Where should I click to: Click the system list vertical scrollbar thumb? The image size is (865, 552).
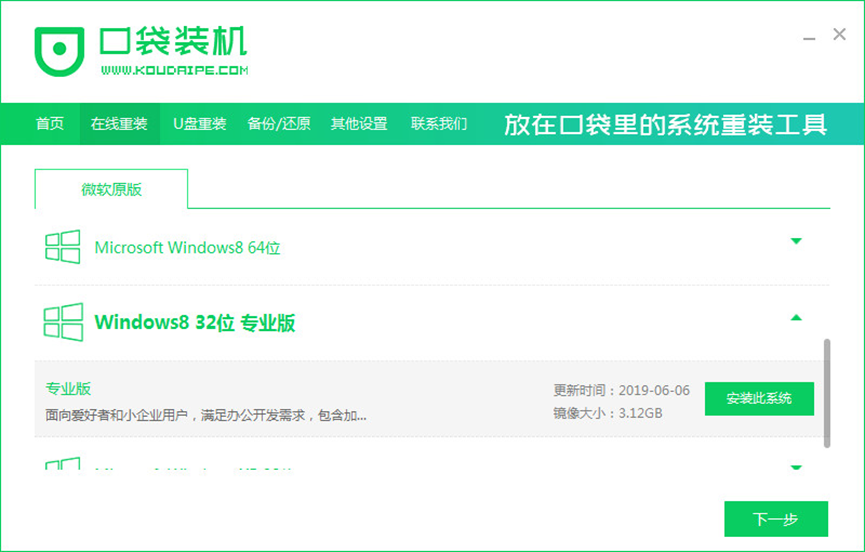[826, 393]
